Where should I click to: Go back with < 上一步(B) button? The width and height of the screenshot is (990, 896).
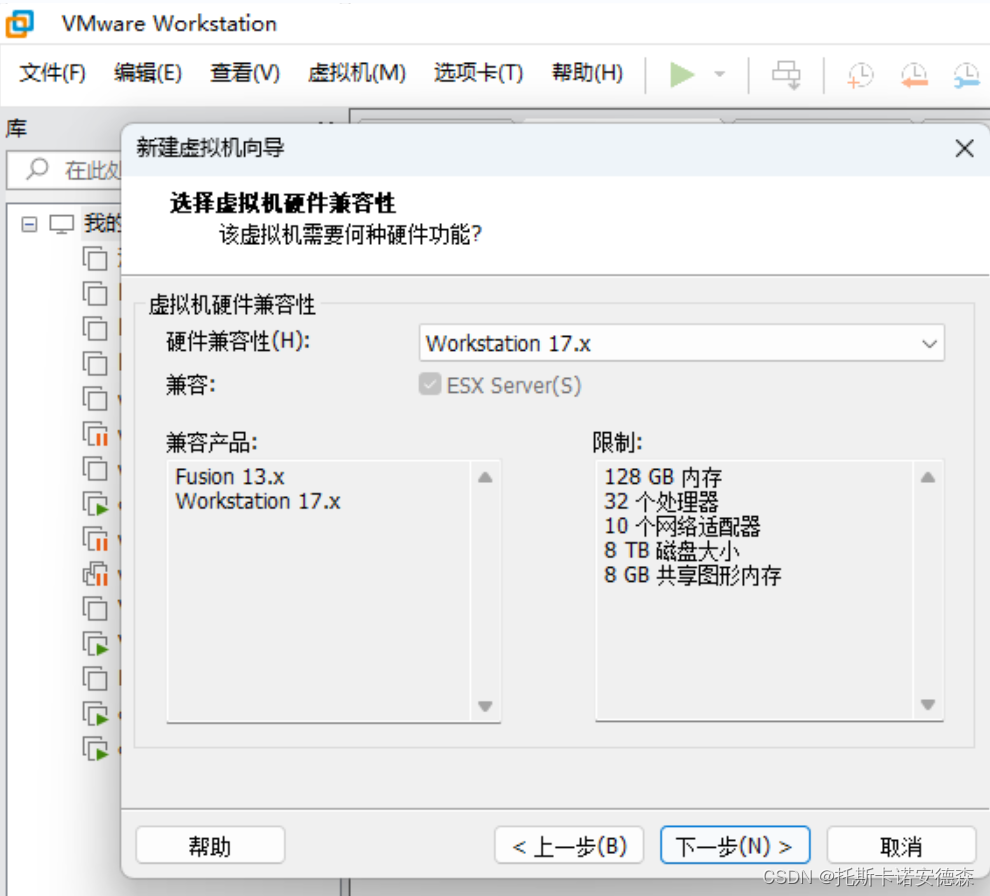(x=569, y=845)
